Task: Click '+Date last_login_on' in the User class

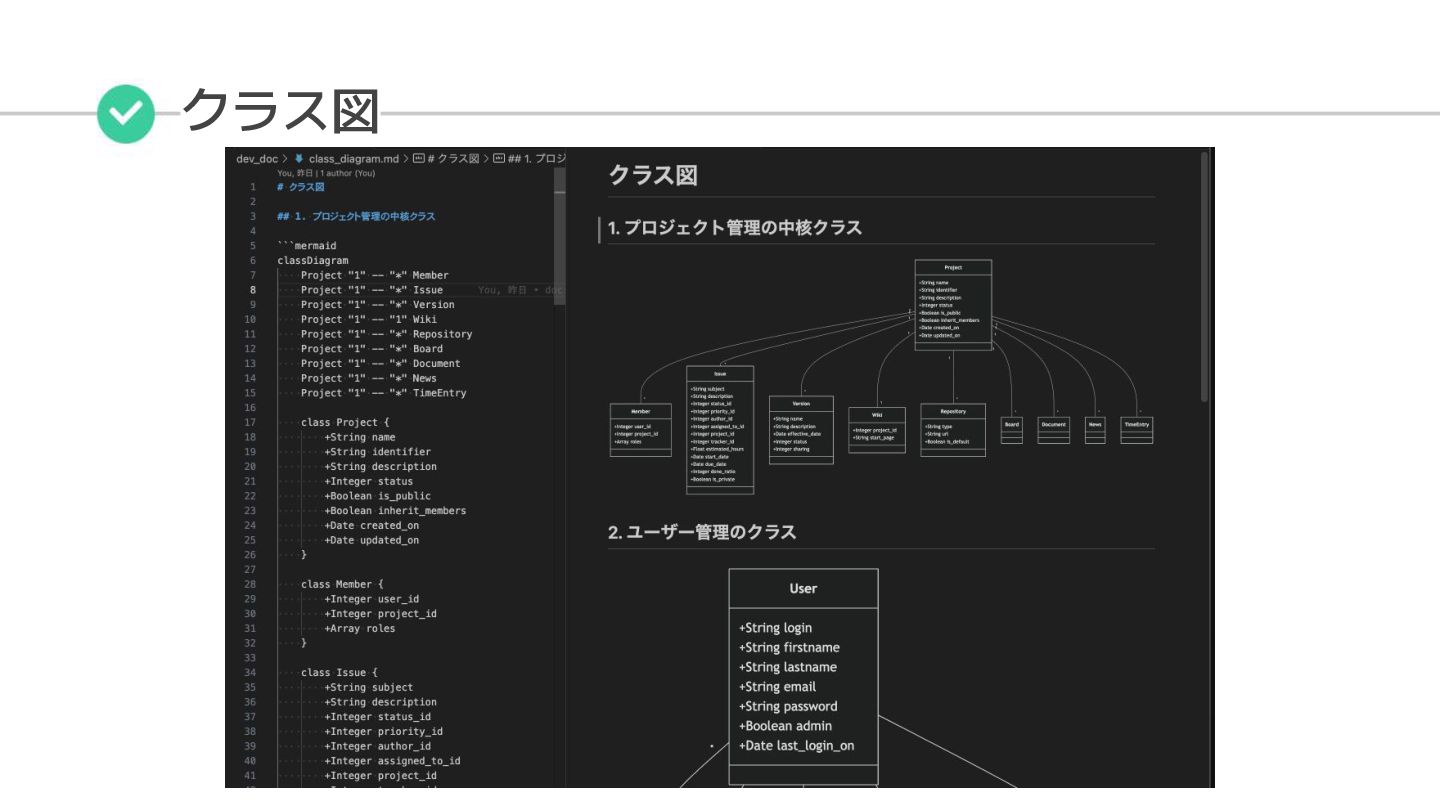Action: pyautogui.click(x=796, y=746)
